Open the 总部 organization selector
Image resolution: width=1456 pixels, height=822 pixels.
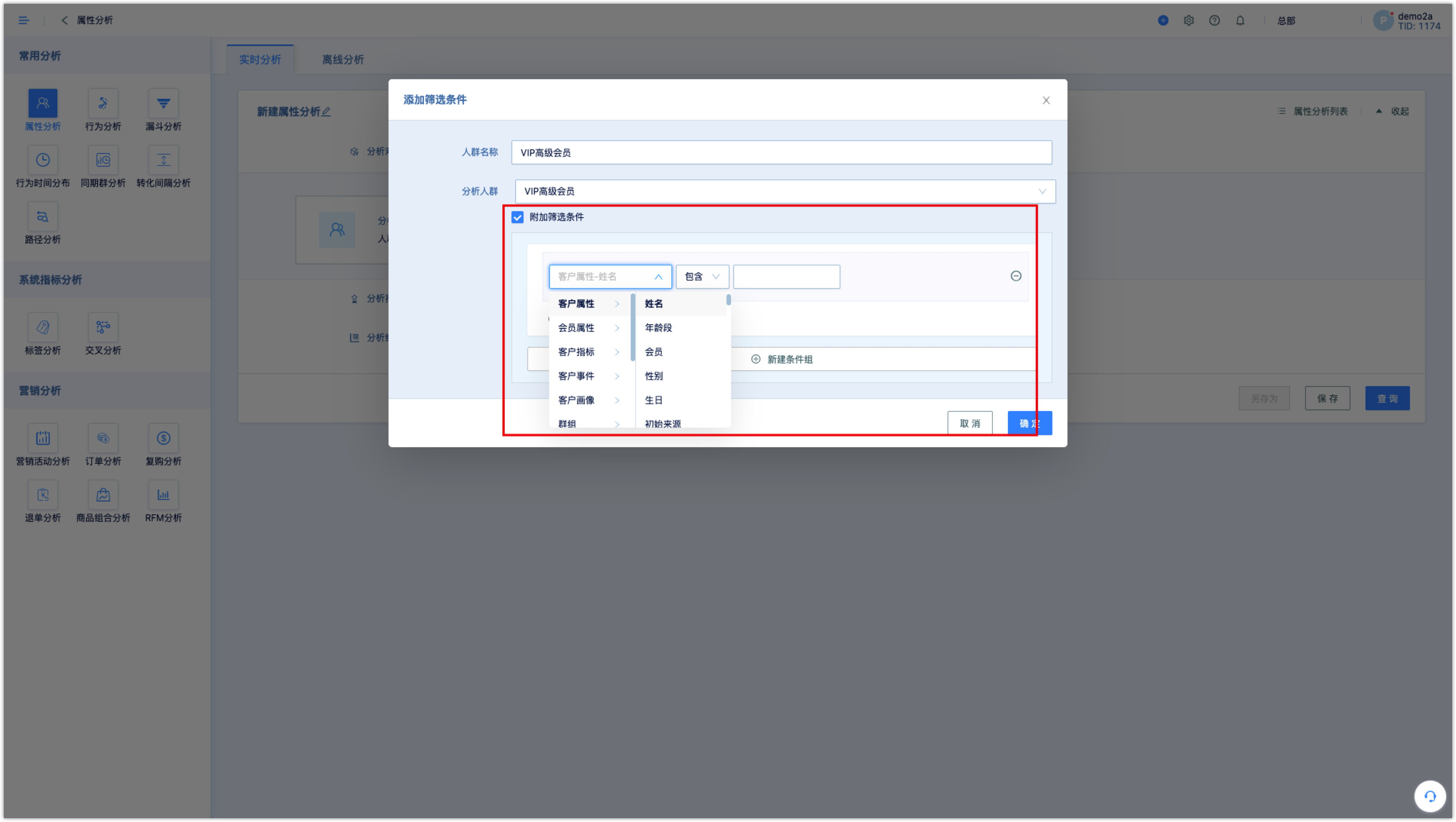pyautogui.click(x=1286, y=21)
